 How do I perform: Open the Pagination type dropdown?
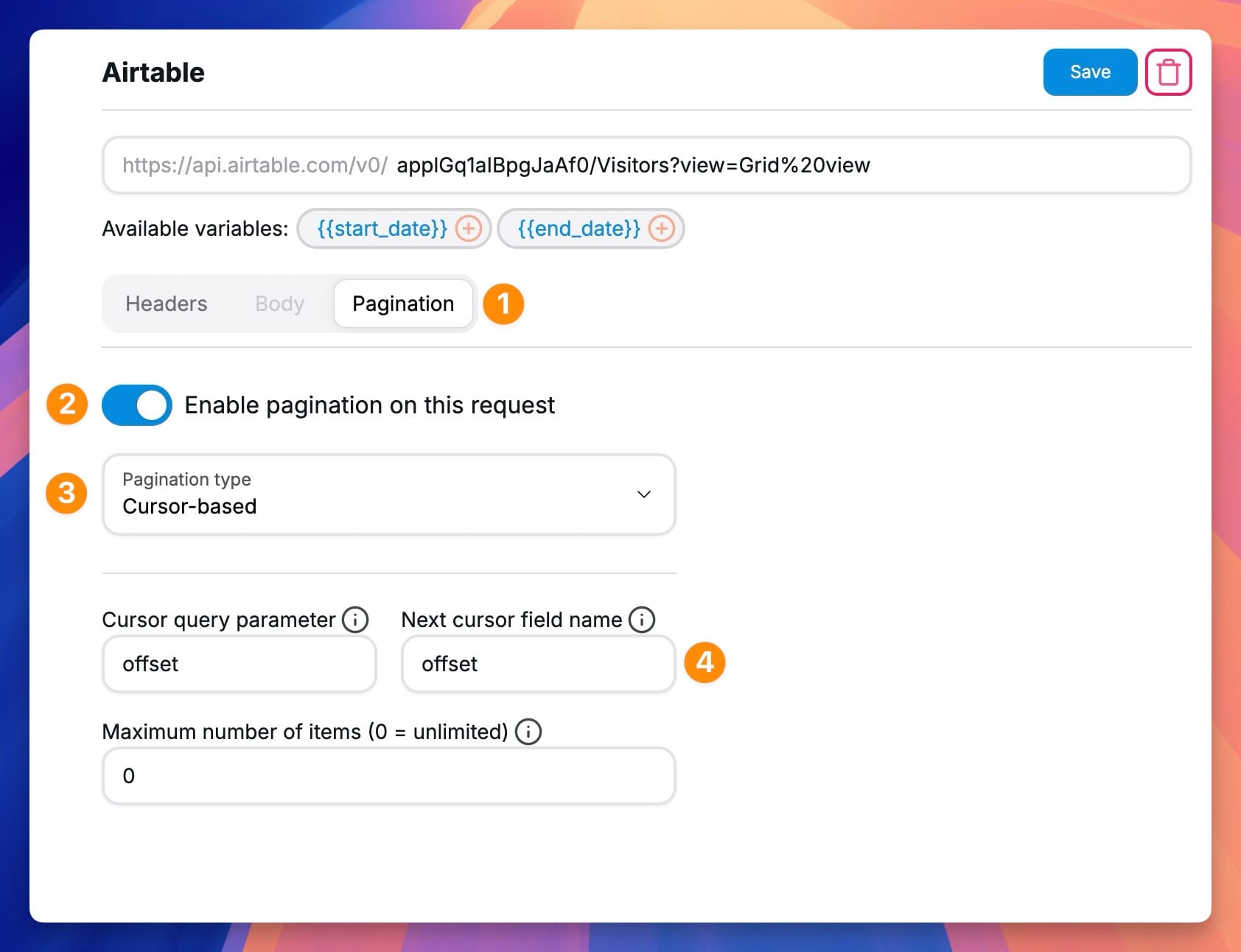pyautogui.click(x=388, y=494)
